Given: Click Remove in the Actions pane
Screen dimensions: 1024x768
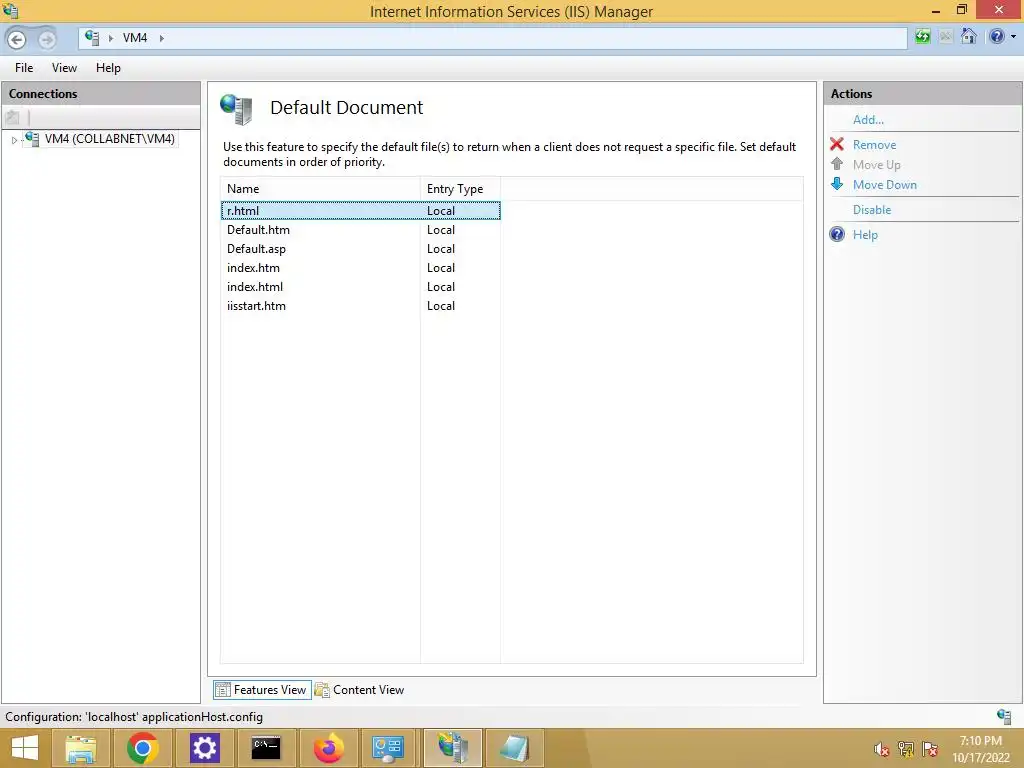Looking at the screenshot, I should point(874,145).
